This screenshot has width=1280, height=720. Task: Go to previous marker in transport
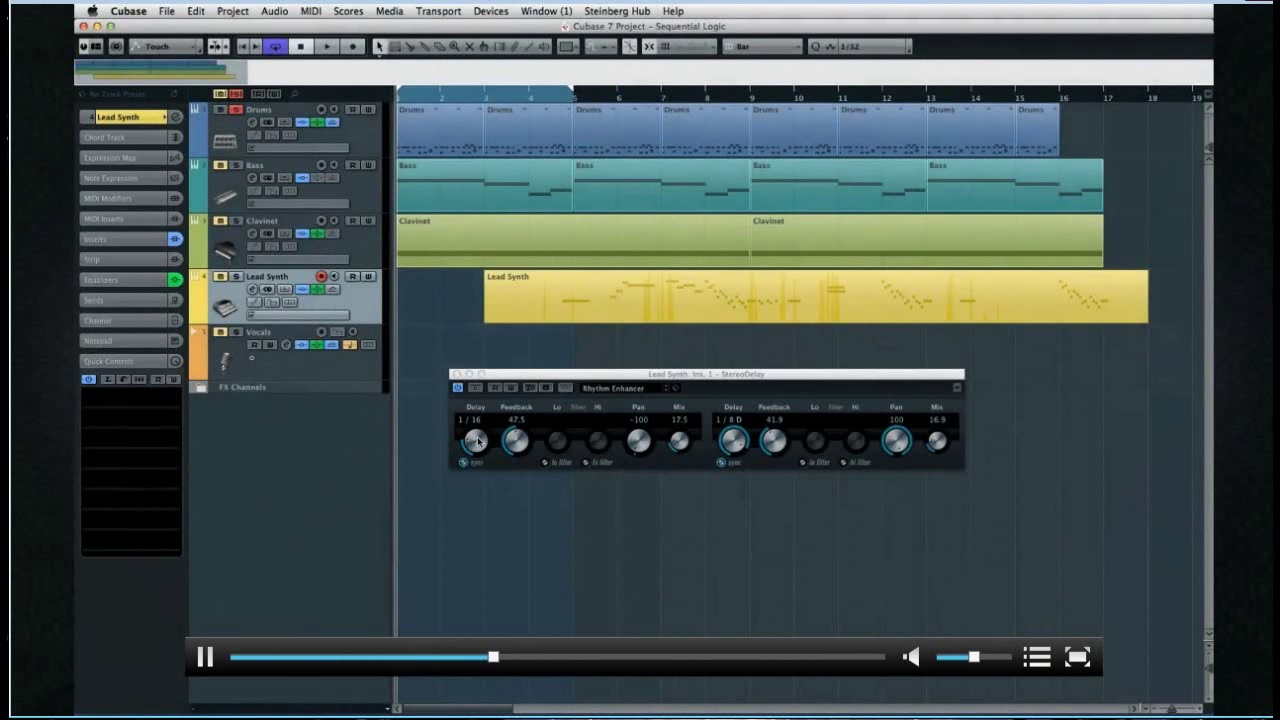pos(243,46)
